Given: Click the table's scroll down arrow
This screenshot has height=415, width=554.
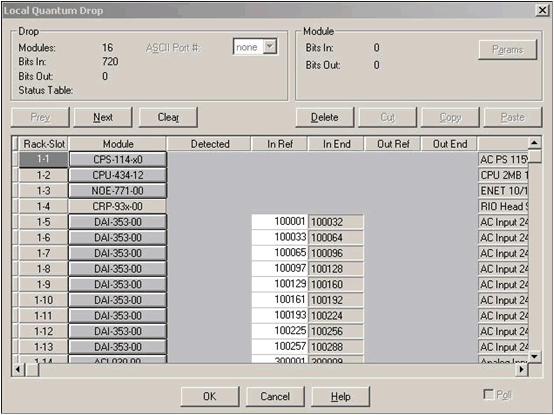Looking at the screenshot, I should click(534, 356).
